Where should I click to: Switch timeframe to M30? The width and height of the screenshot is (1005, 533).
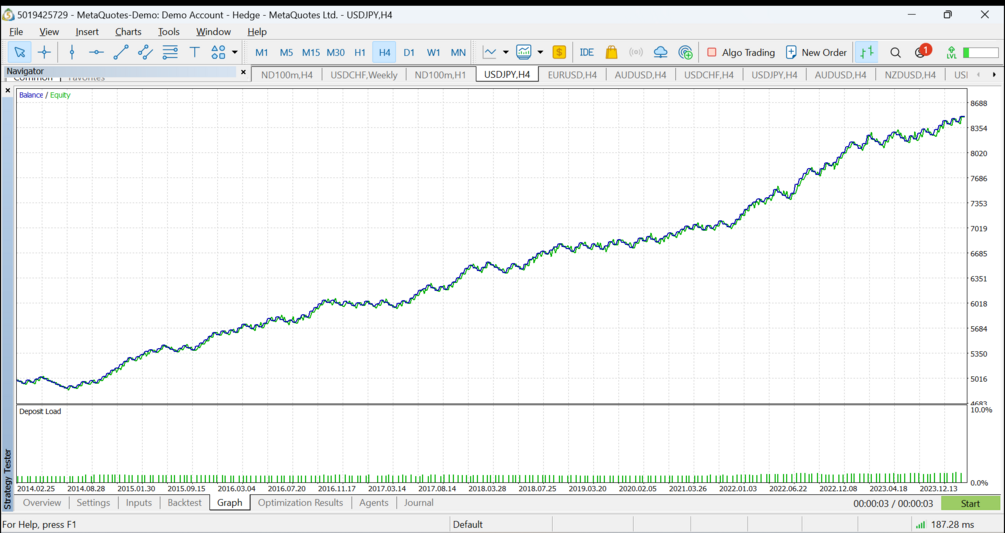335,53
